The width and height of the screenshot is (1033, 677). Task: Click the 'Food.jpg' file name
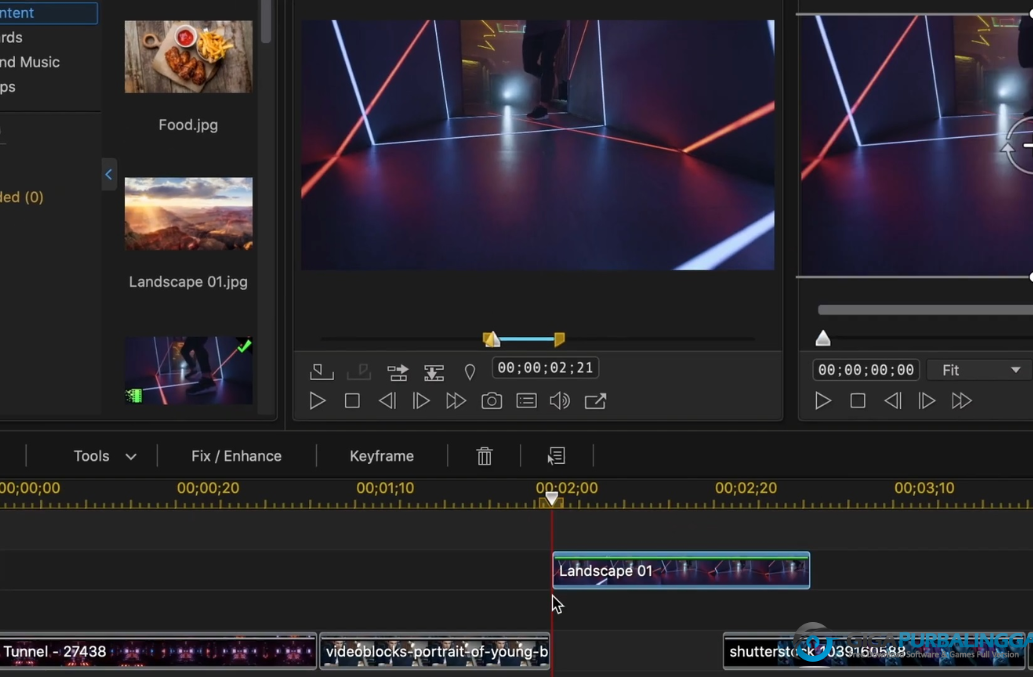coord(188,124)
